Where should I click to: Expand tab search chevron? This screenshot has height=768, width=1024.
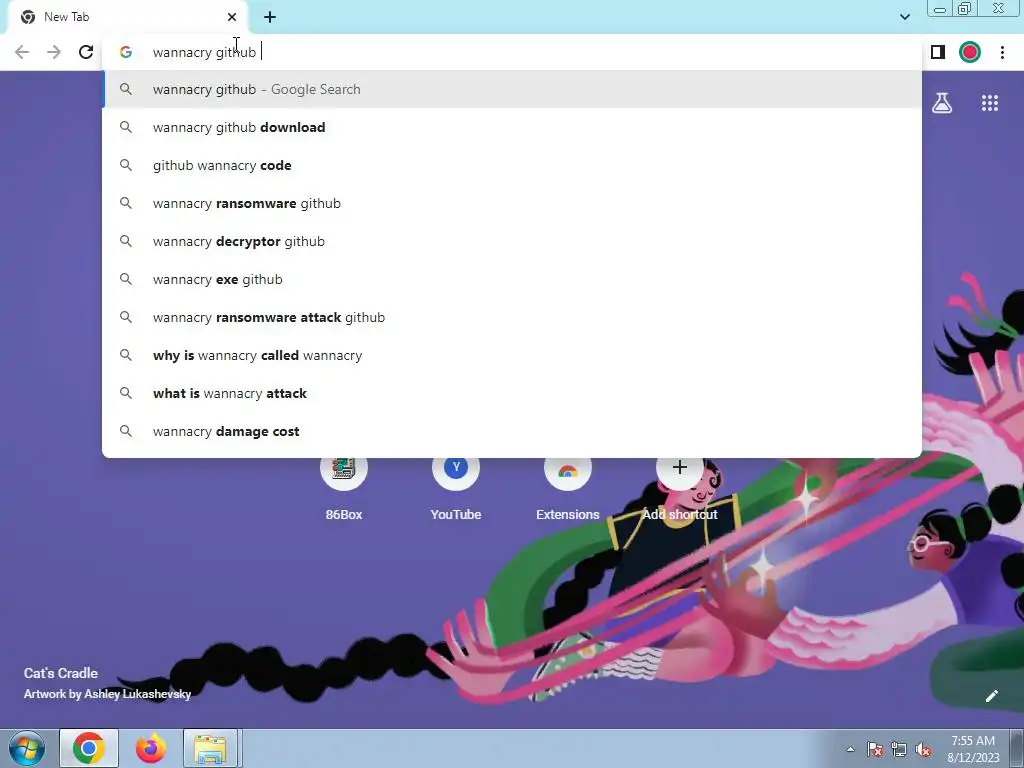click(905, 17)
